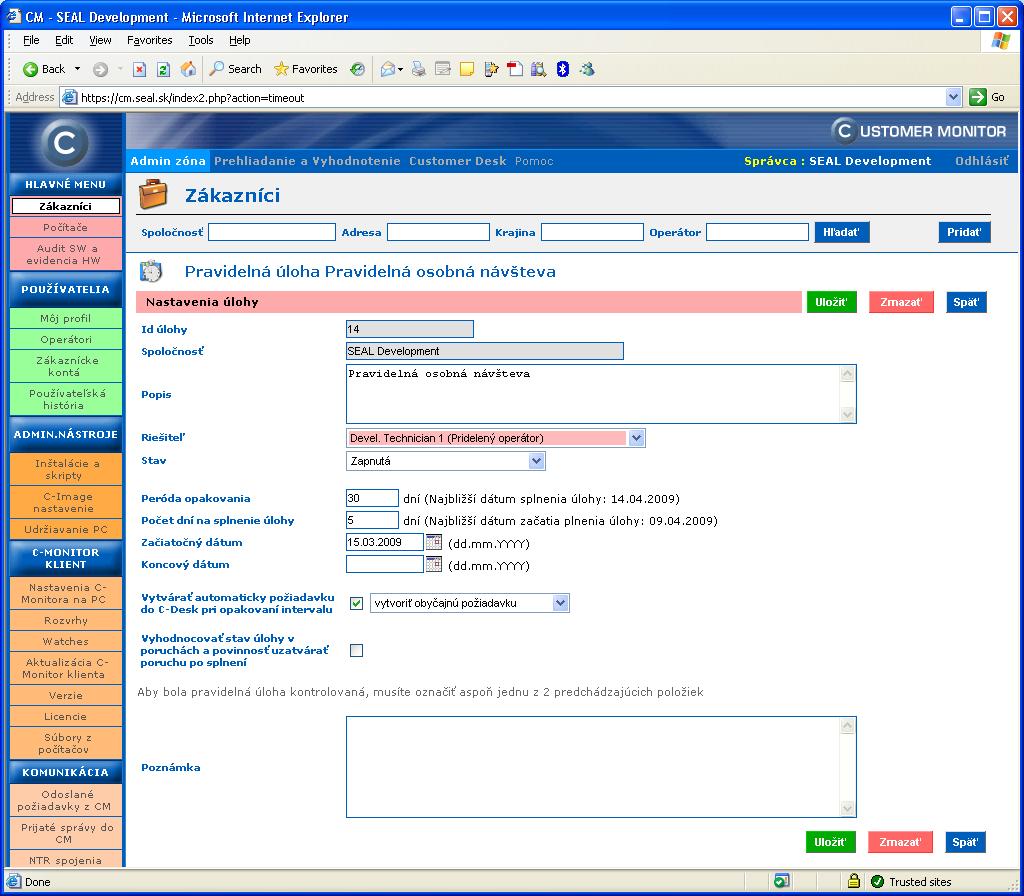
Task: Open Licencie in the sidebar
Action: click(x=65, y=716)
